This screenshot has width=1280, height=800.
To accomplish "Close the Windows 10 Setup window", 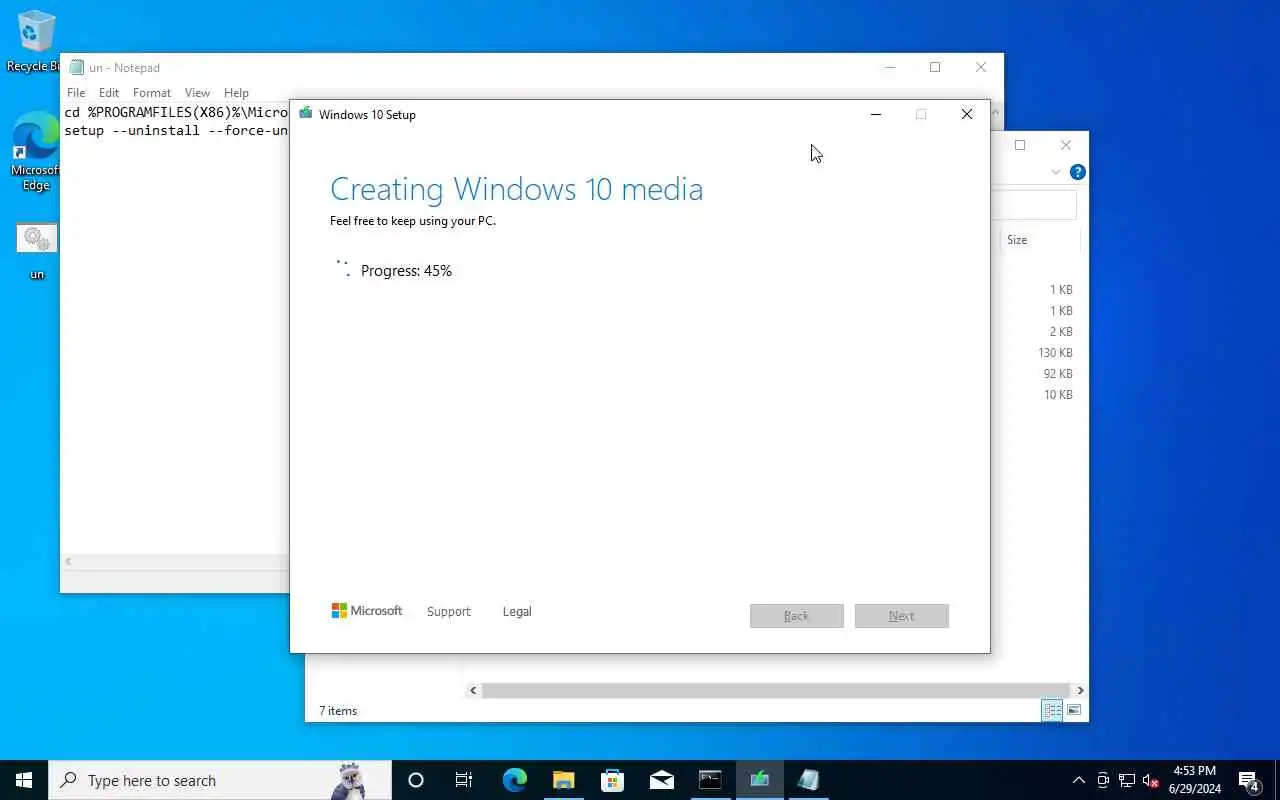I will (x=966, y=114).
